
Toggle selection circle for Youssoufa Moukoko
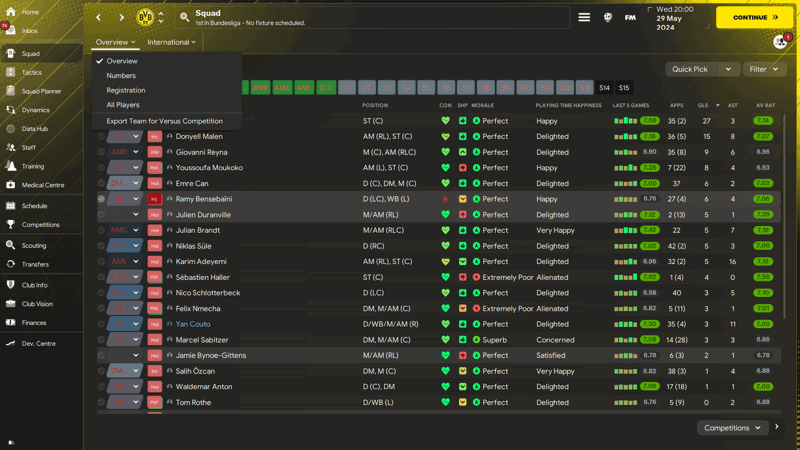(x=101, y=168)
